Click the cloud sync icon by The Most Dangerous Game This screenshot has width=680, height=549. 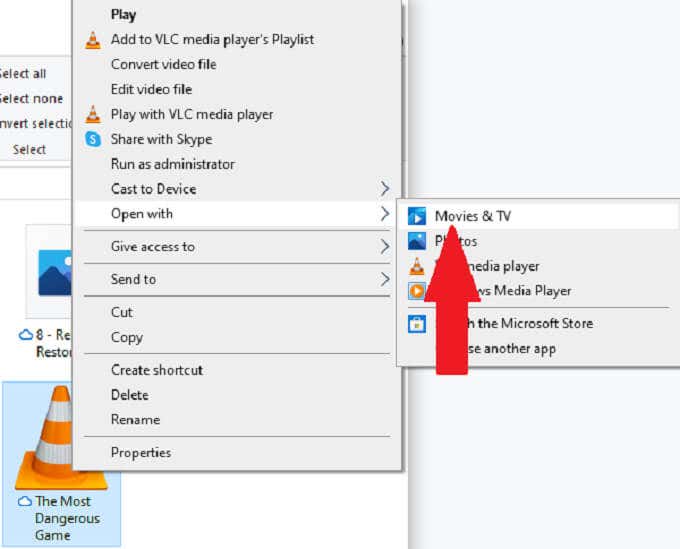click(x=25, y=501)
